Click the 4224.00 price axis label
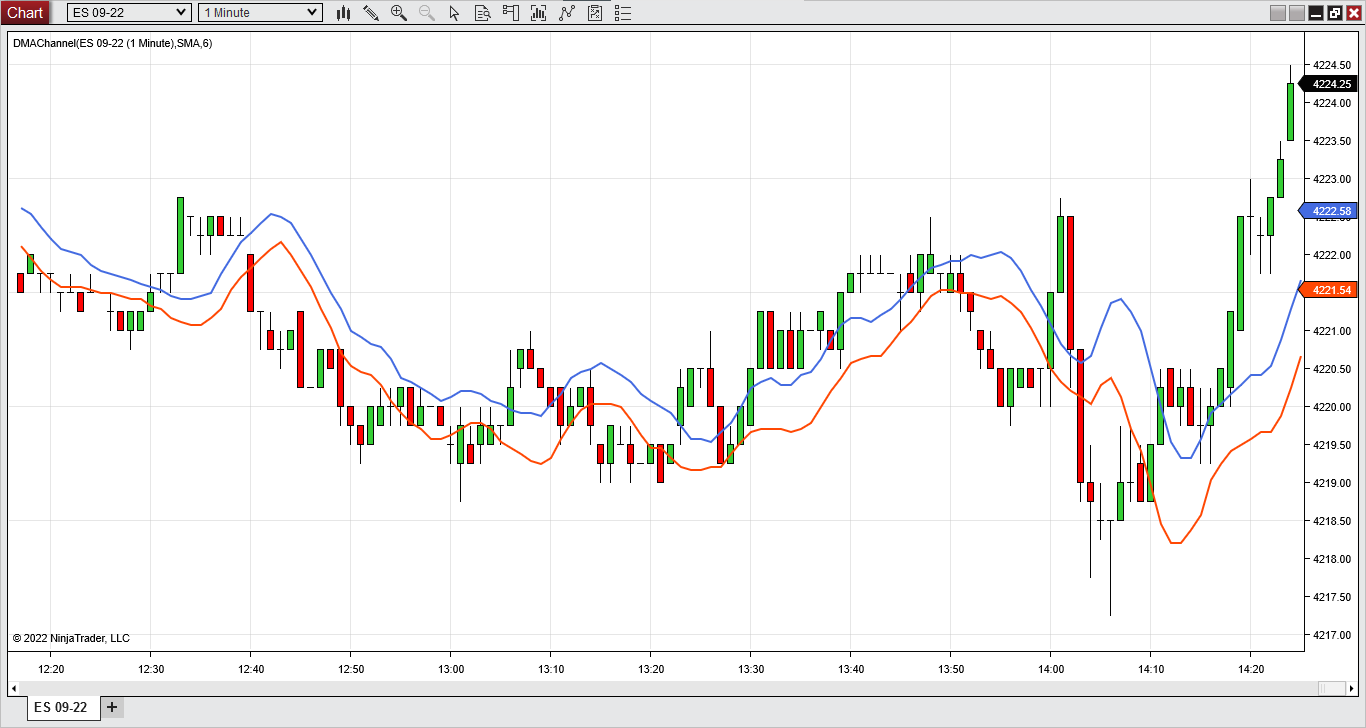The width and height of the screenshot is (1366, 728). pos(1331,103)
